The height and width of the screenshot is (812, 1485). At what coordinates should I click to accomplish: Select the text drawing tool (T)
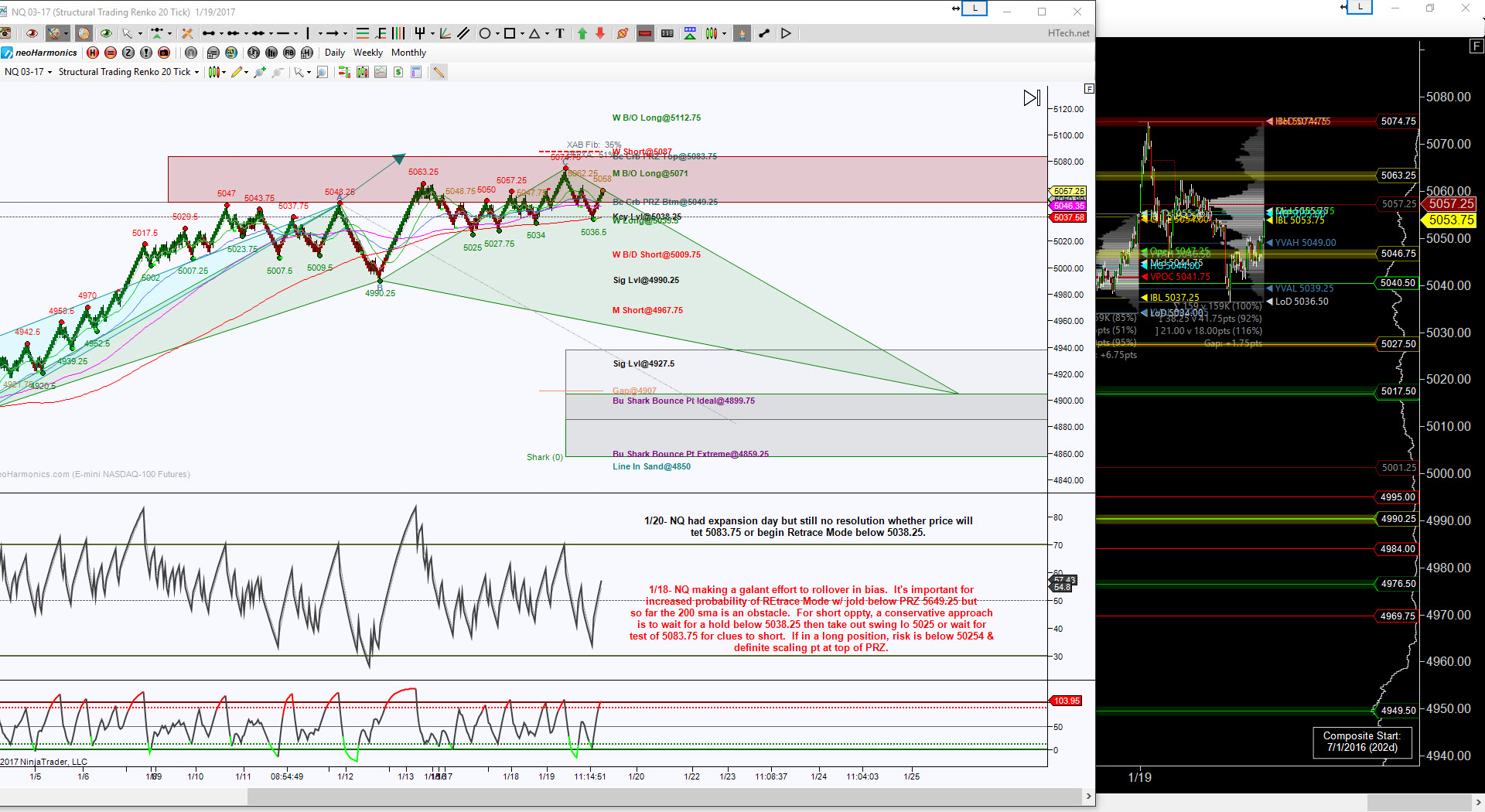coord(560,33)
